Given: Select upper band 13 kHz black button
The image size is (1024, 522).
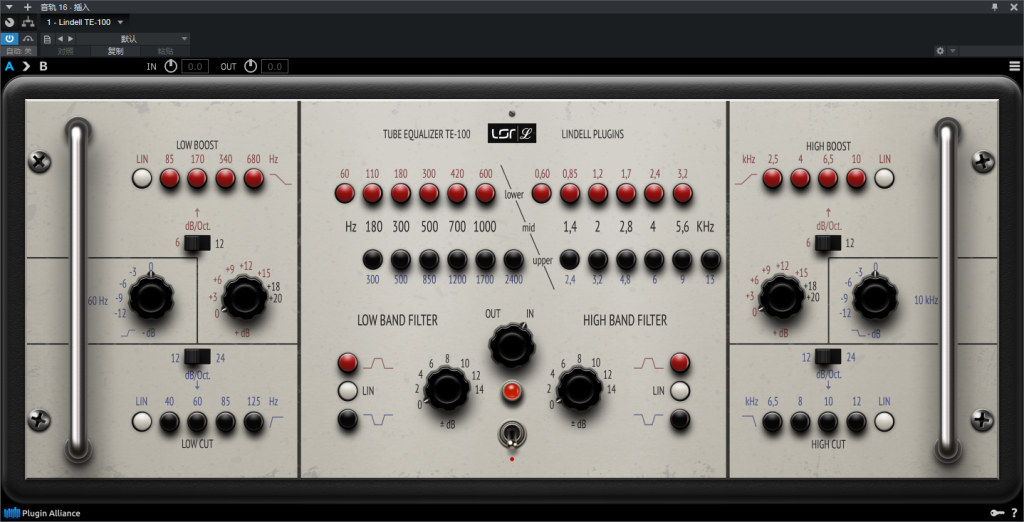Looking at the screenshot, I should (711, 259).
